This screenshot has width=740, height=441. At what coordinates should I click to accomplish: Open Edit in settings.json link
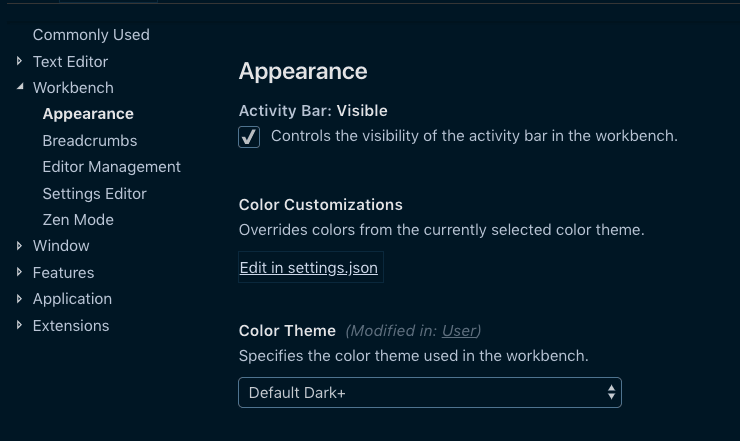tap(309, 268)
